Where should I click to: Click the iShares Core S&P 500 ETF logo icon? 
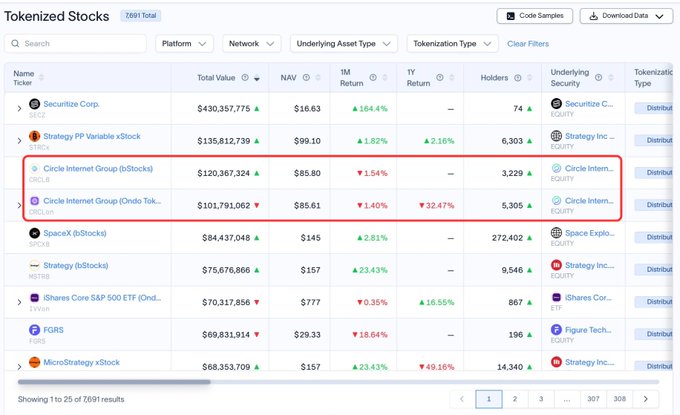tap(34, 297)
